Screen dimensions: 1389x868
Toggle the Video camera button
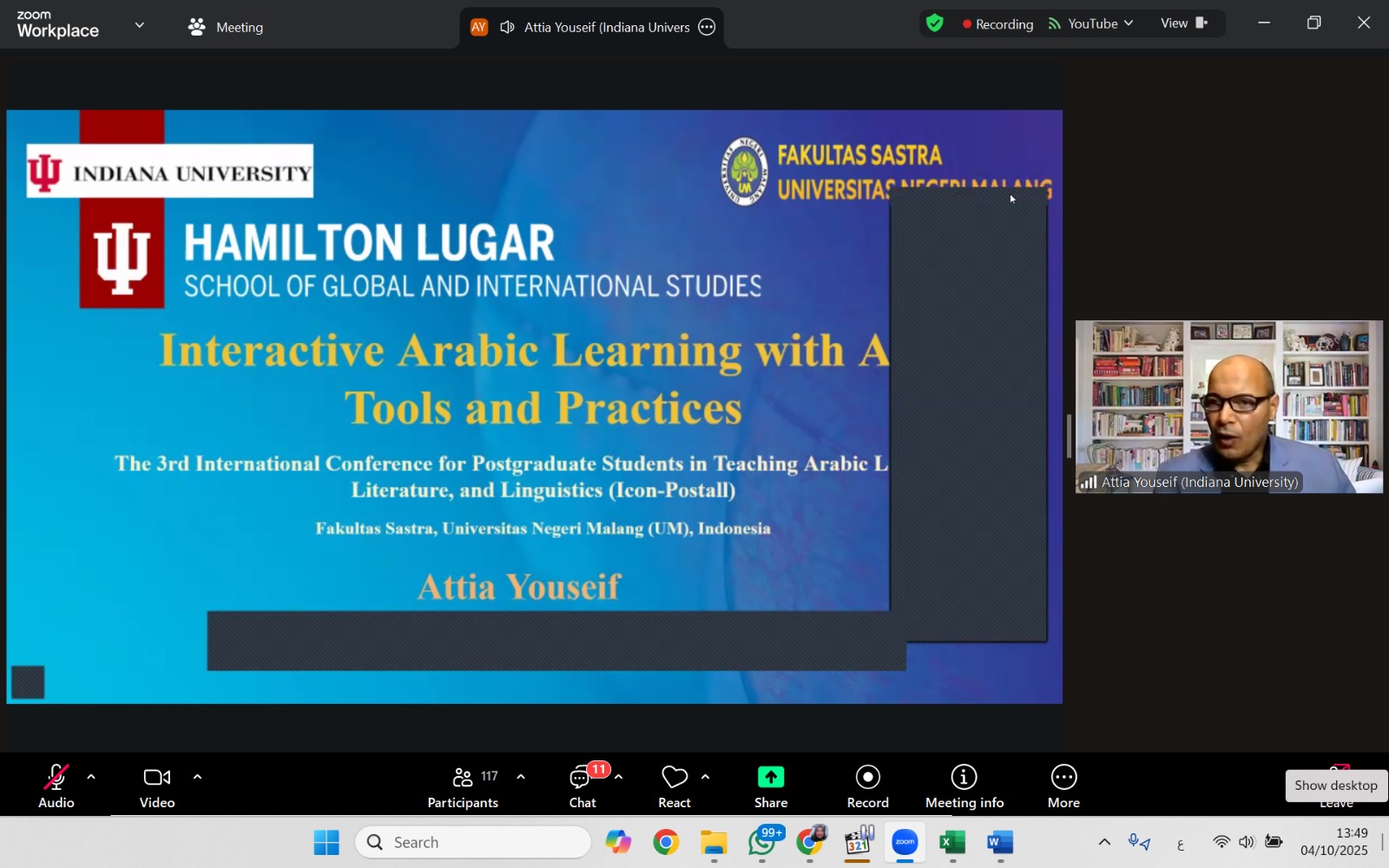pos(157,786)
